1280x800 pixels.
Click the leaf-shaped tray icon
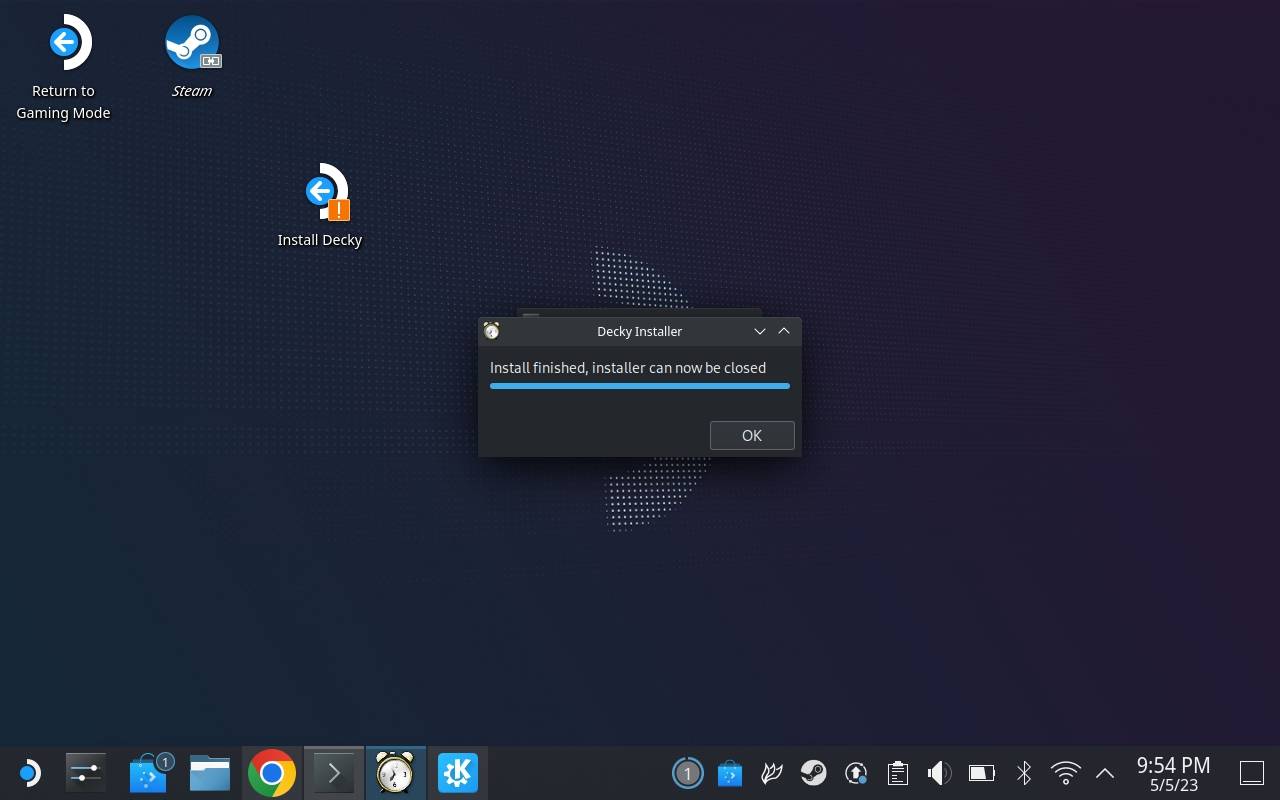pyautogui.click(x=771, y=773)
